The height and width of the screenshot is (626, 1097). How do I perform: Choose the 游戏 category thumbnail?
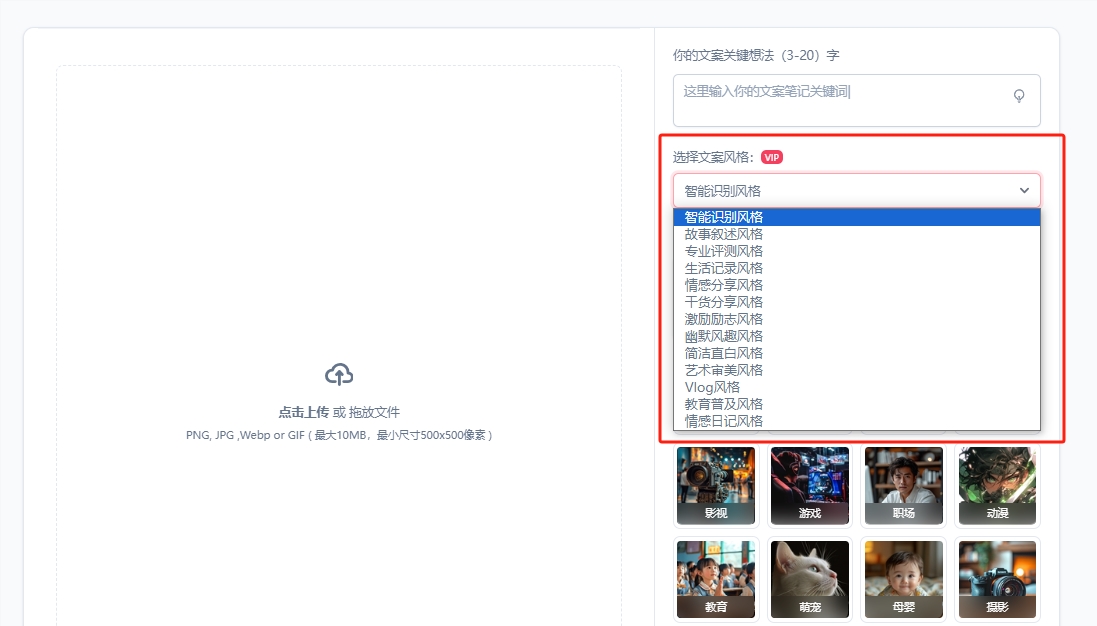(x=809, y=486)
